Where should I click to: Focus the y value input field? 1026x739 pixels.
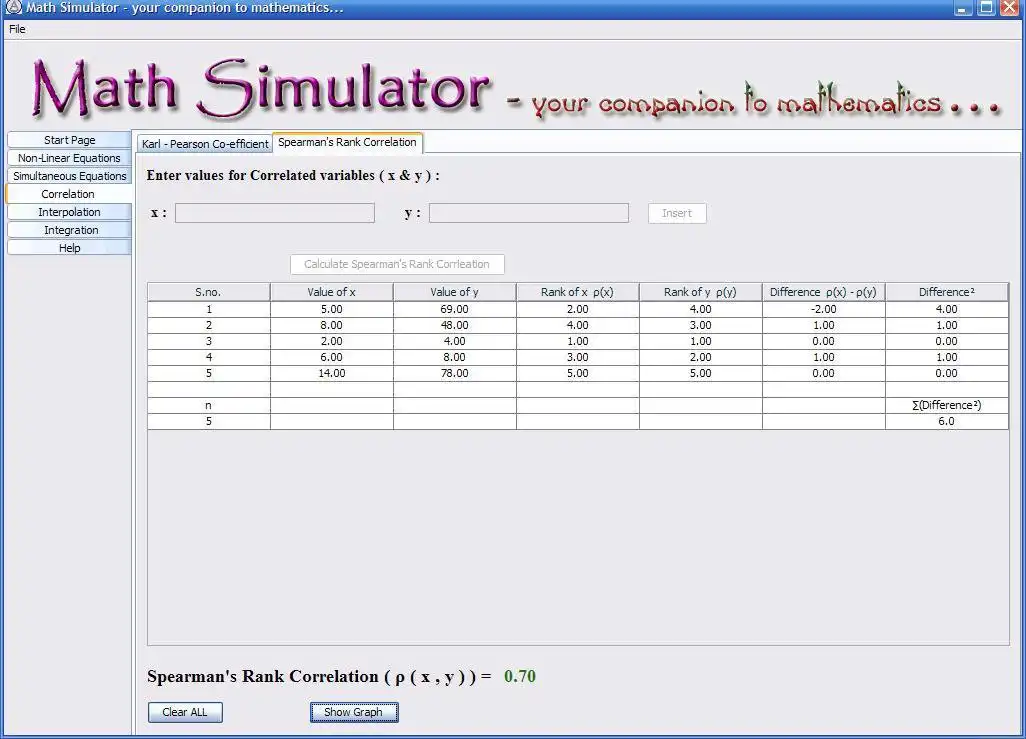pyautogui.click(x=529, y=213)
